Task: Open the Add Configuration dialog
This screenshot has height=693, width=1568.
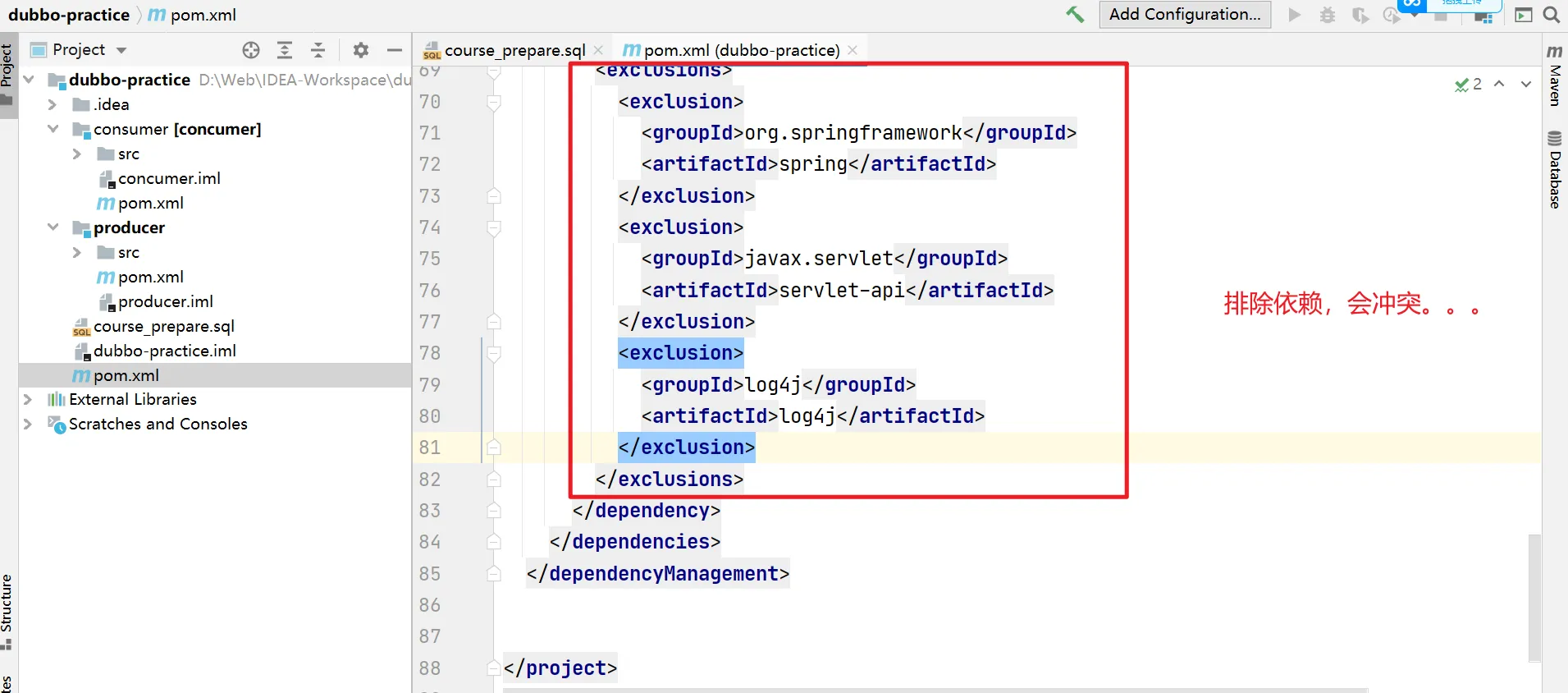Action: point(1185,14)
